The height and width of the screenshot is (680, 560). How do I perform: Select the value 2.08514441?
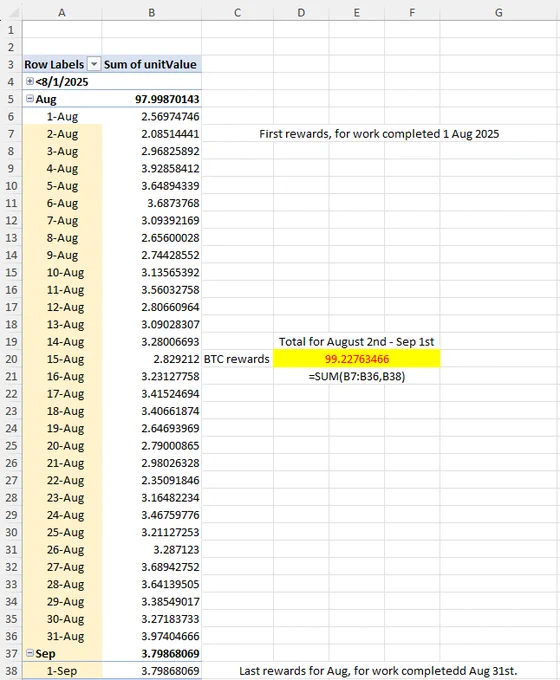pos(170,134)
